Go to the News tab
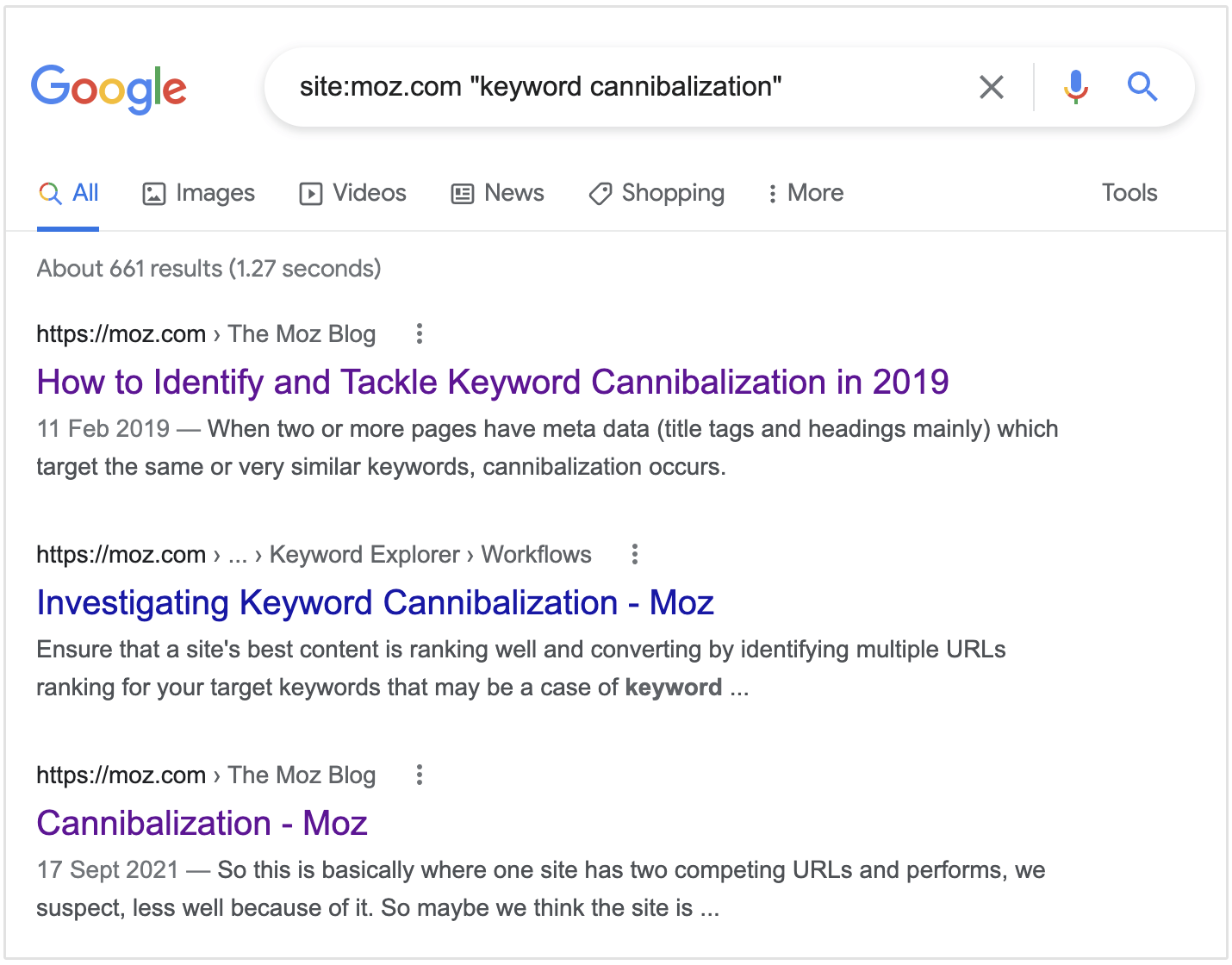Viewport: 1232px width, 965px height. (498, 193)
